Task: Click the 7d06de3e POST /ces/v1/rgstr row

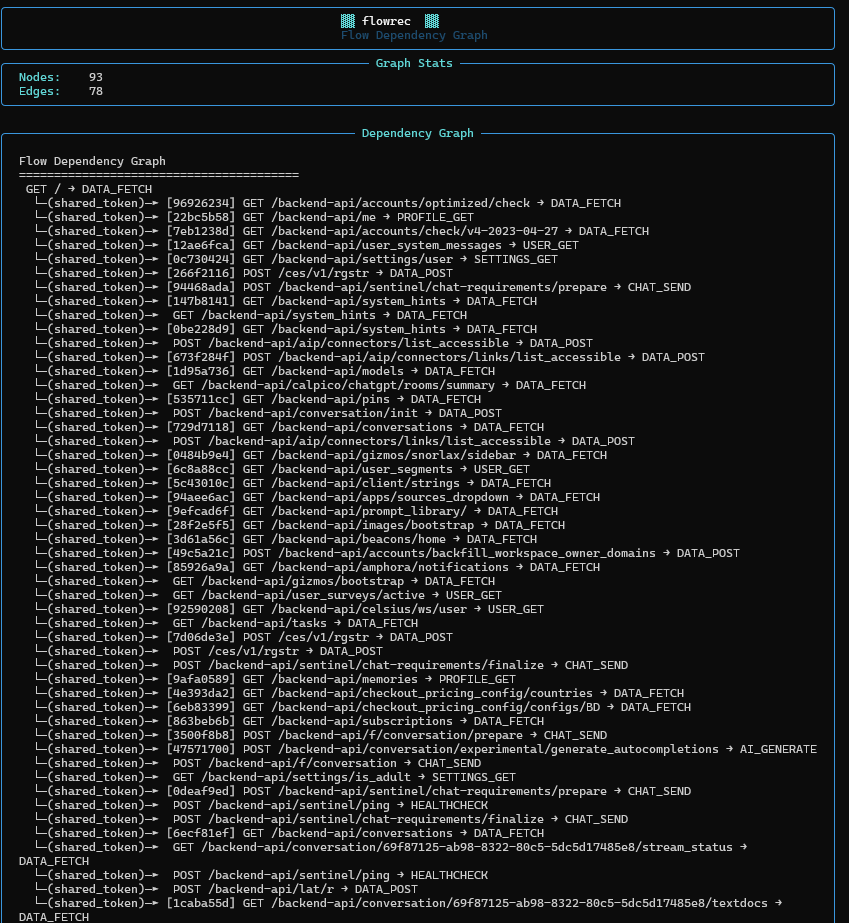Action: click(x=244, y=638)
